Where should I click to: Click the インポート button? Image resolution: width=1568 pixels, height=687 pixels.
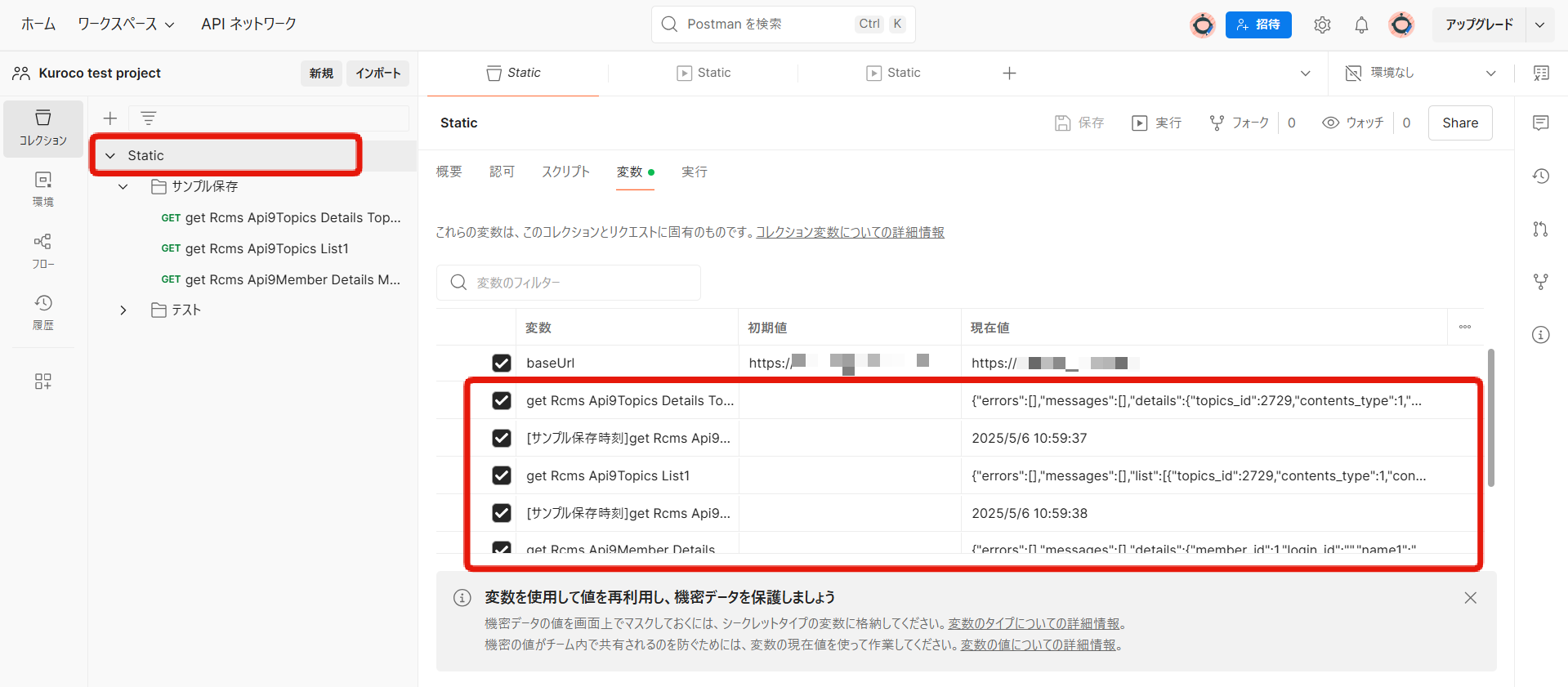coord(377,74)
